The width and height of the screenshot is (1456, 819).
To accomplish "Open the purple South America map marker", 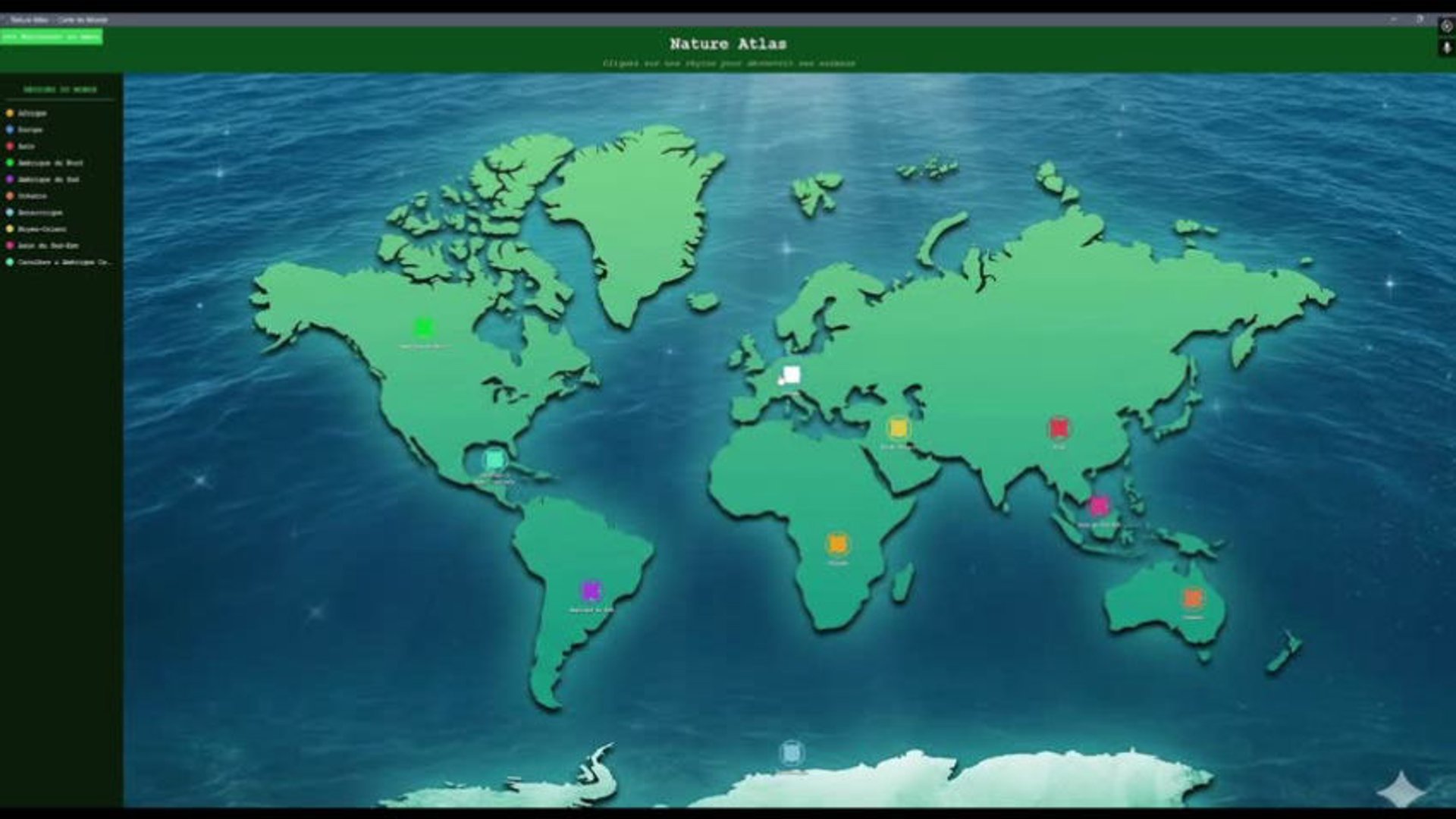I will [x=591, y=591].
